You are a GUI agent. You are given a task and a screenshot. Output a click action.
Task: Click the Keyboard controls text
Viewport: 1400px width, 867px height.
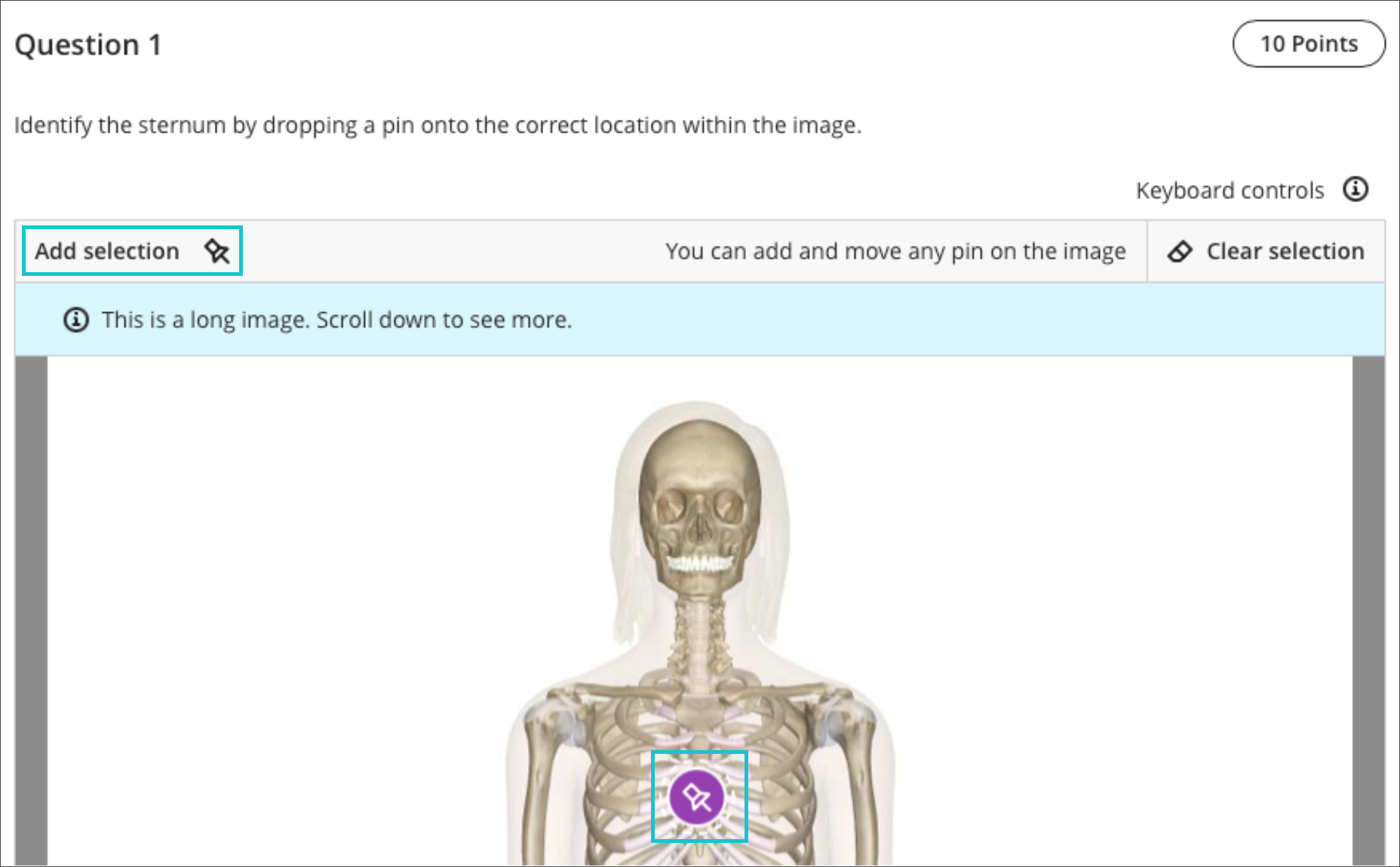(1230, 191)
